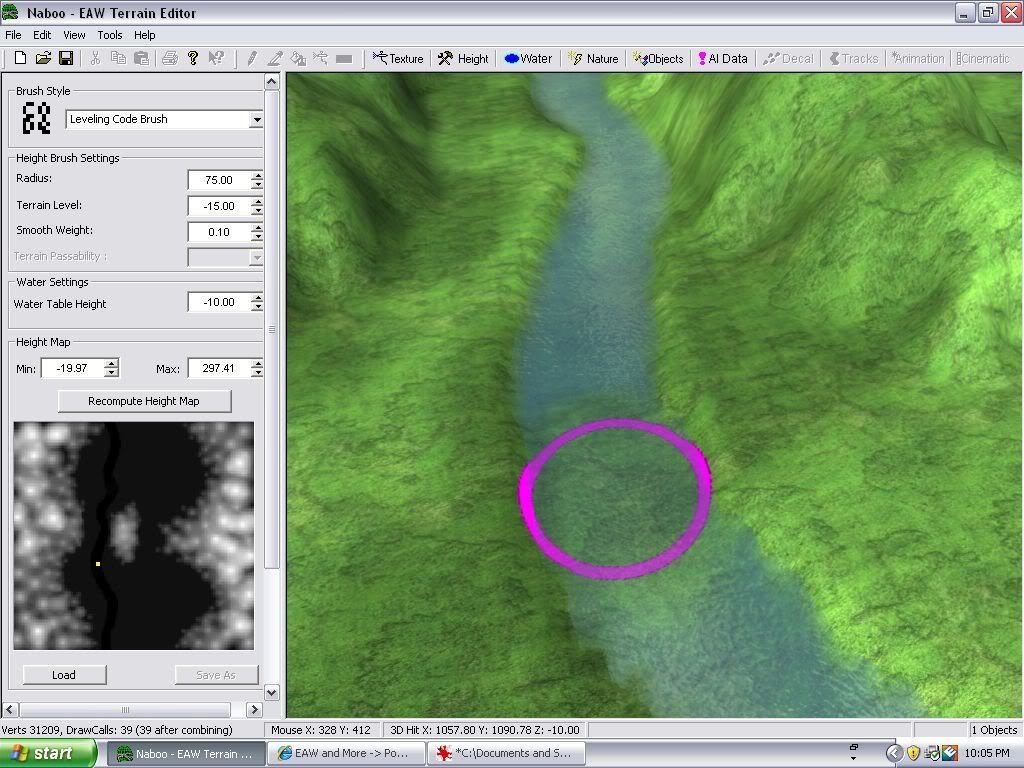Open About via the question mark icon
Image resolution: width=1024 pixels, height=768 pixels.
tap(193, 58)
